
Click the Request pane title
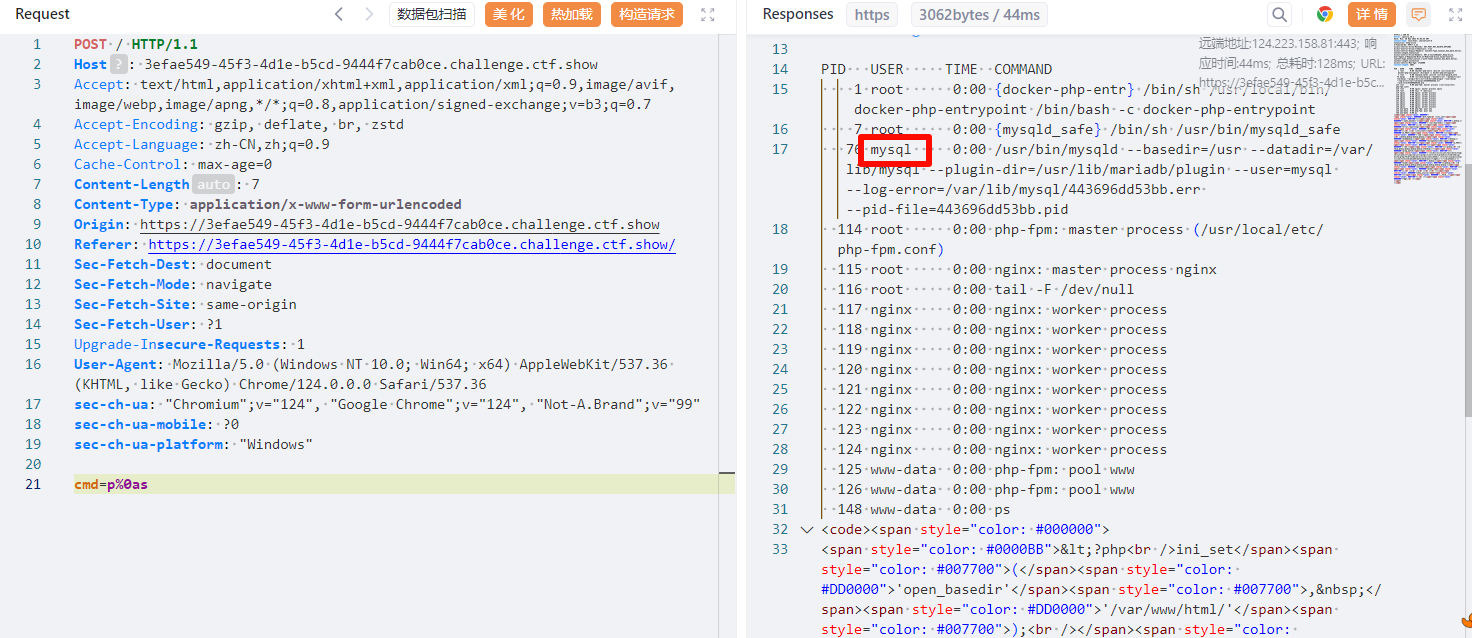point(42,14)
